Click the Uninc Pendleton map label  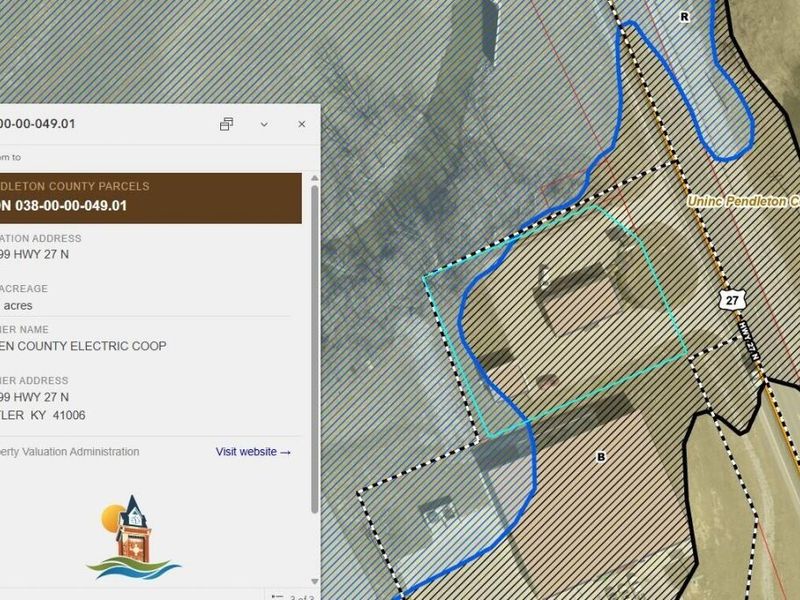coord(743,202)
